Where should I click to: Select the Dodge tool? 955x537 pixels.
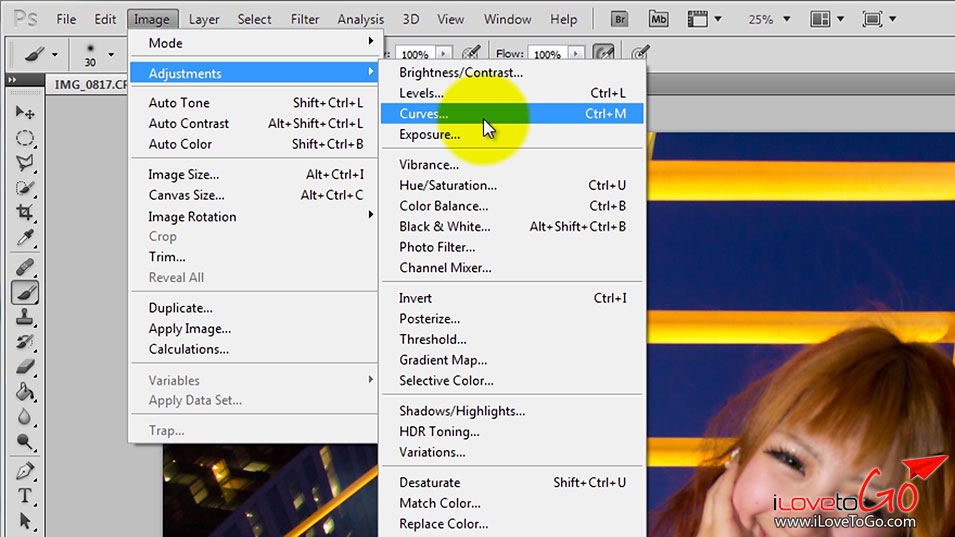[25, 442]
